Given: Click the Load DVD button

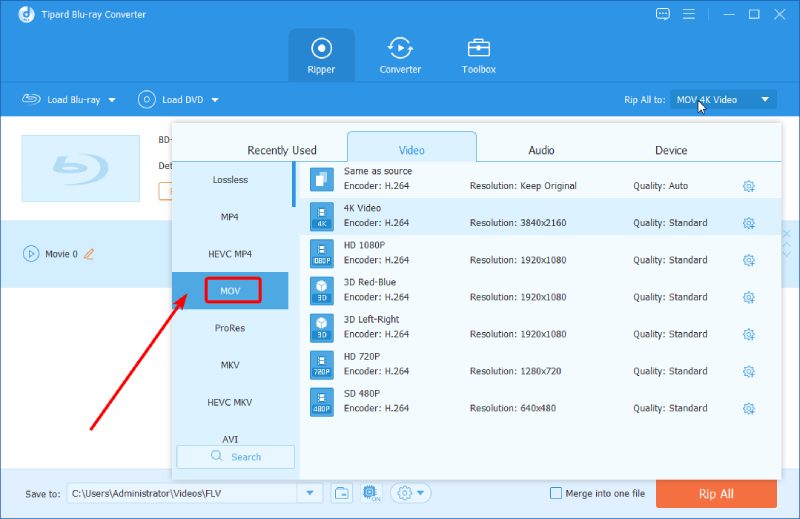Looking at the screenshot, I should pyautogui.click(x=170, y=100).
